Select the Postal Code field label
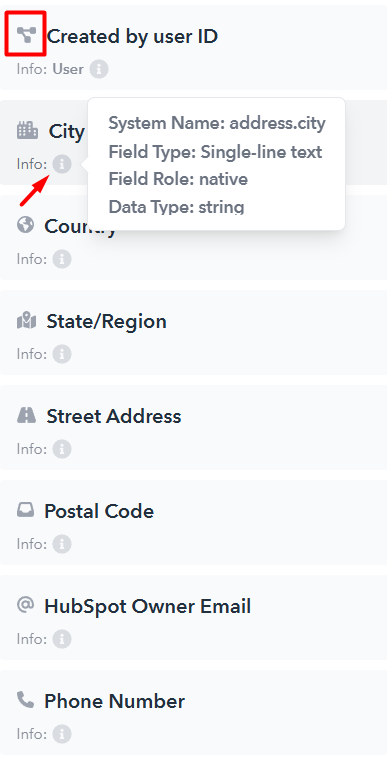The width and height of the screenshot is (387, 760). point(99,511)
